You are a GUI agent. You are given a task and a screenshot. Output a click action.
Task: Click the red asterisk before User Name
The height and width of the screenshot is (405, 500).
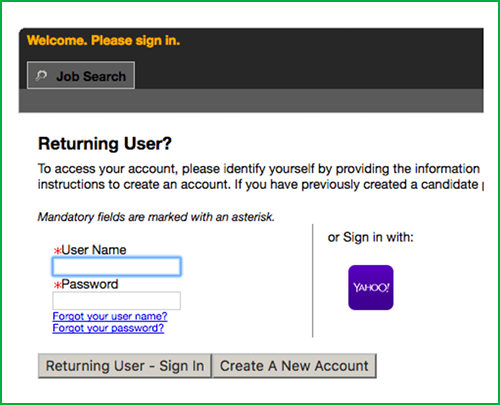point(57,251)
